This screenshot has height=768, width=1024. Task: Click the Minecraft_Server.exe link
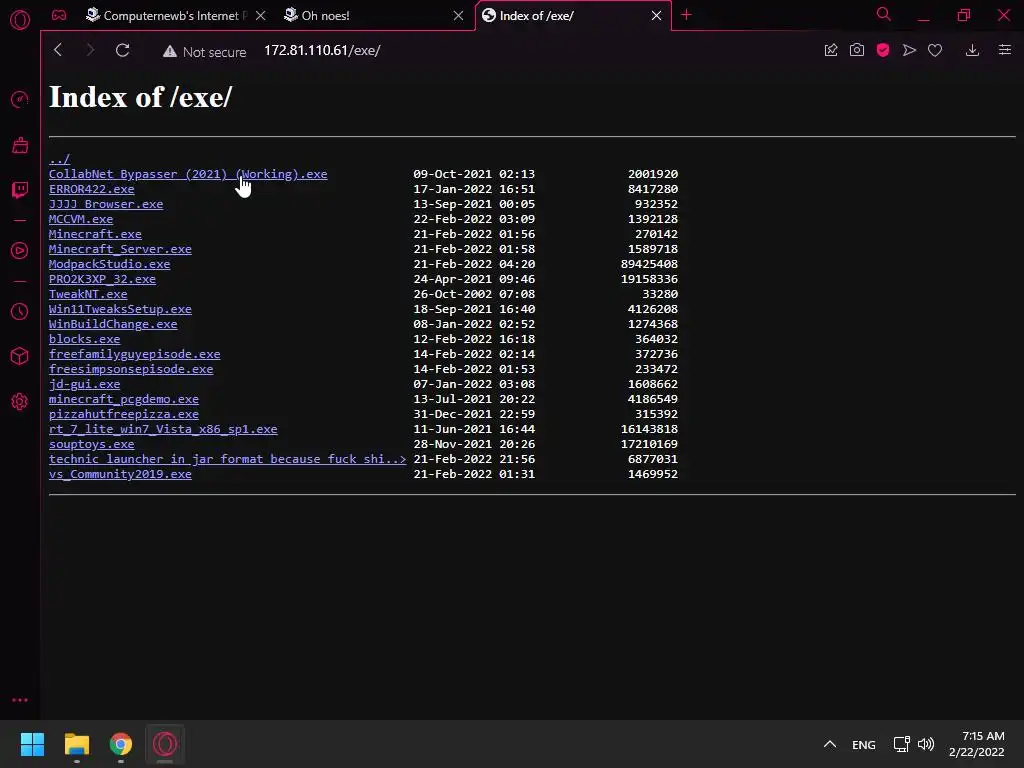(x=120, y=249)
